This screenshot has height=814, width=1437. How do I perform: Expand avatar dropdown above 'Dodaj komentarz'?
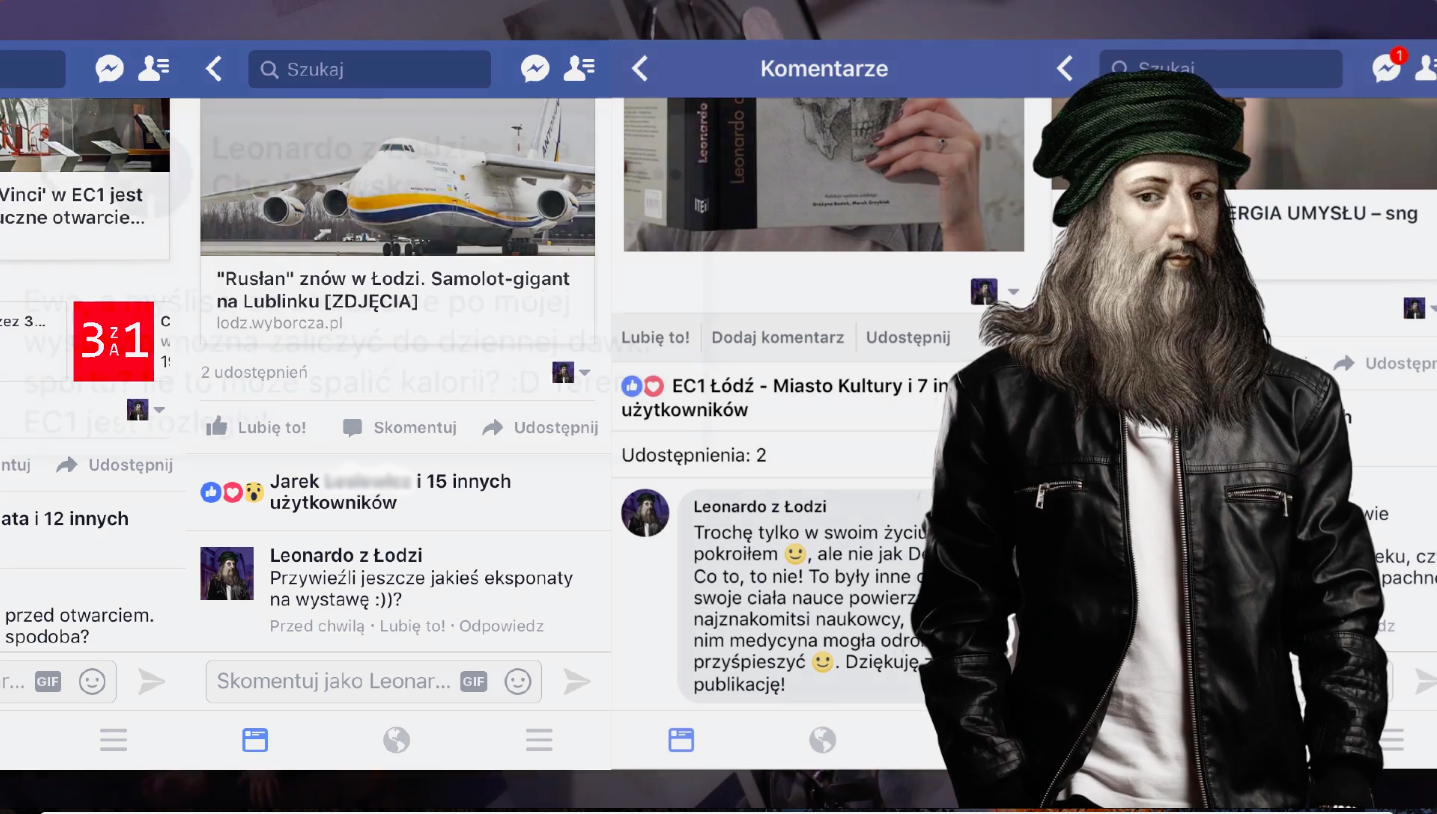tap(1012, 292)
